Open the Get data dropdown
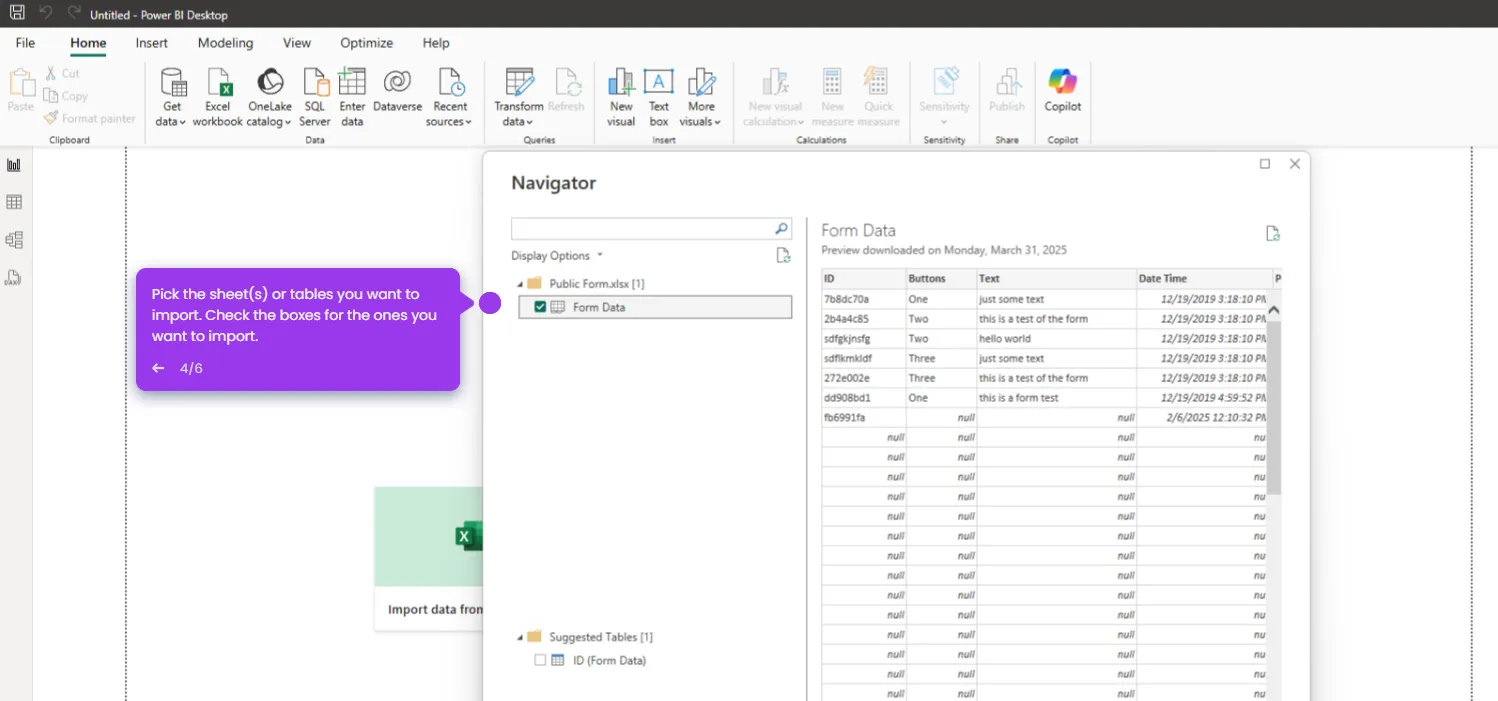1498x701 pixels. pos(172,98)
